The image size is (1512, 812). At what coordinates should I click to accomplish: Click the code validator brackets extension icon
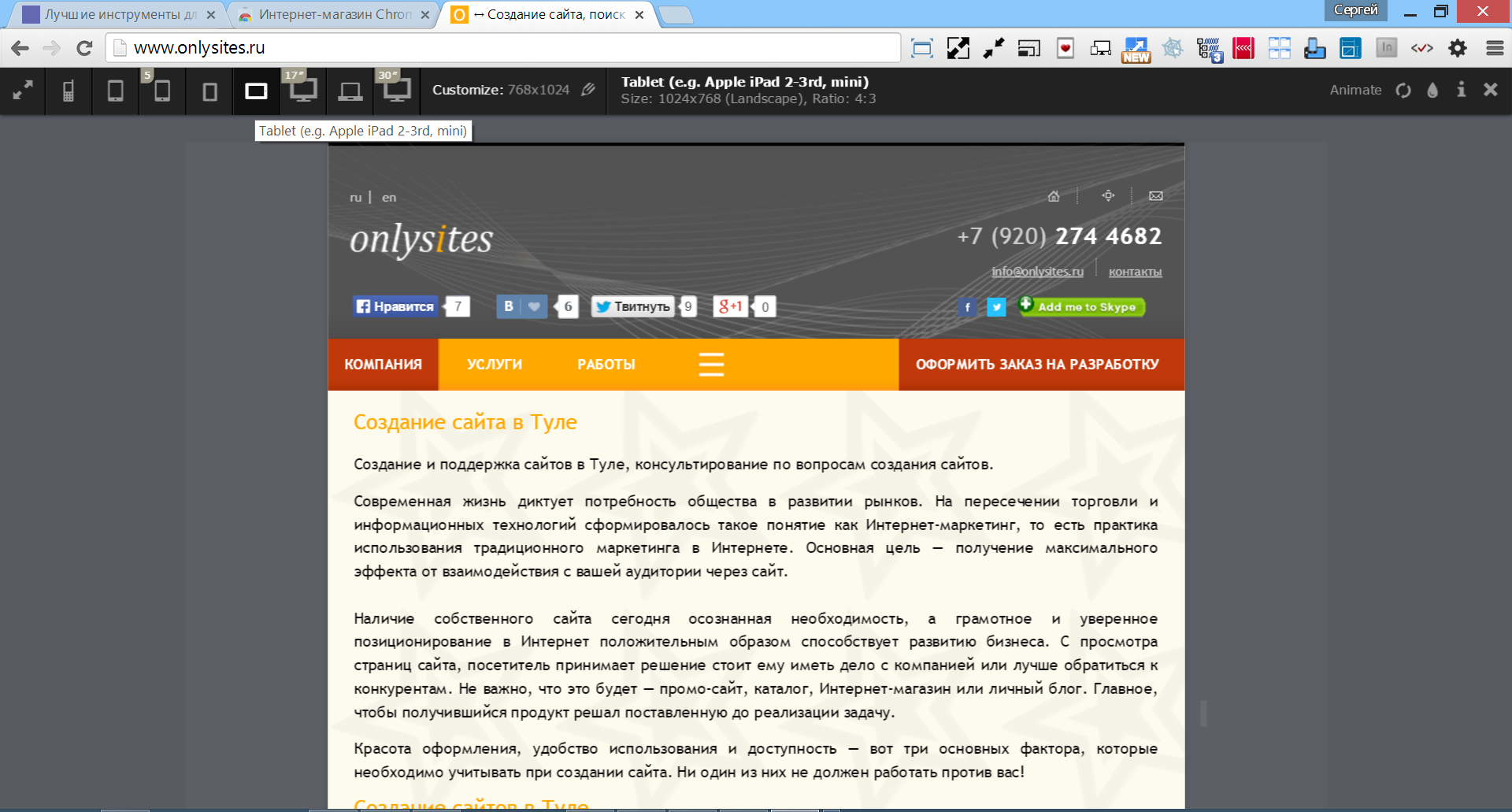(x=1421, y=48)
